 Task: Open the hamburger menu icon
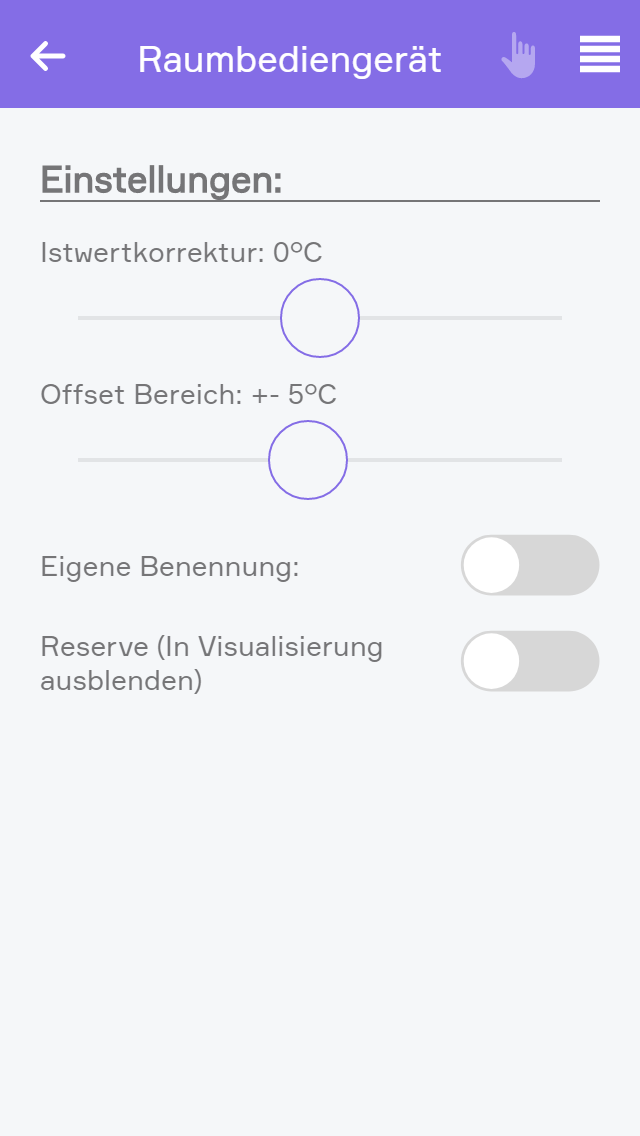(x=599, y=55)
